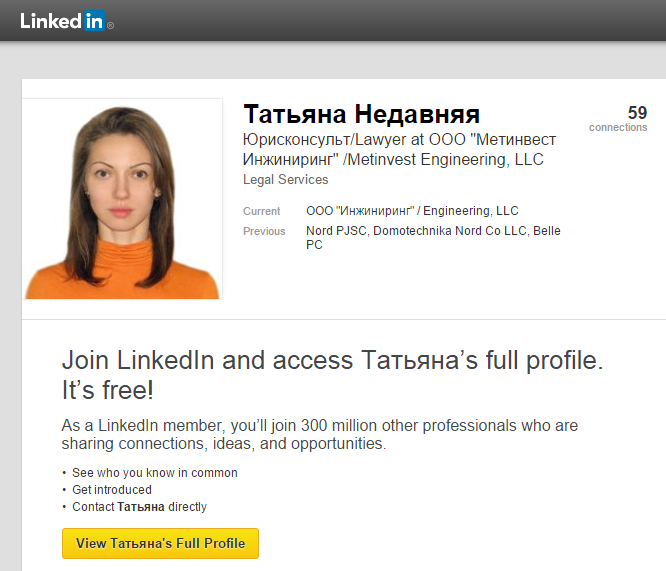This screenshot has width=666, height=571.
Task: Click the Join LinkedIn heading
Action: coord(332,375)
